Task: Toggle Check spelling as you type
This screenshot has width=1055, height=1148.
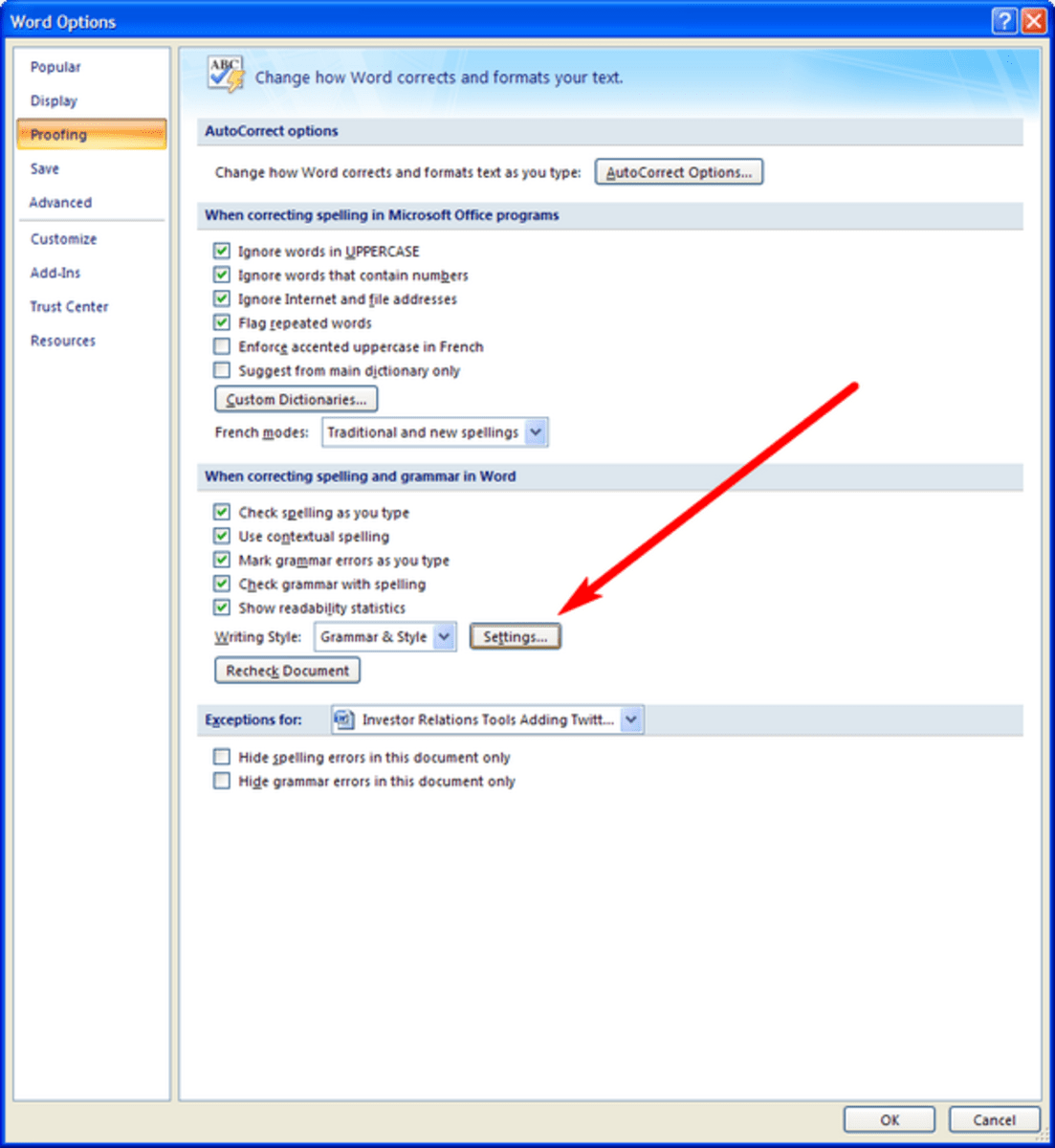Action: click(222, 512)
